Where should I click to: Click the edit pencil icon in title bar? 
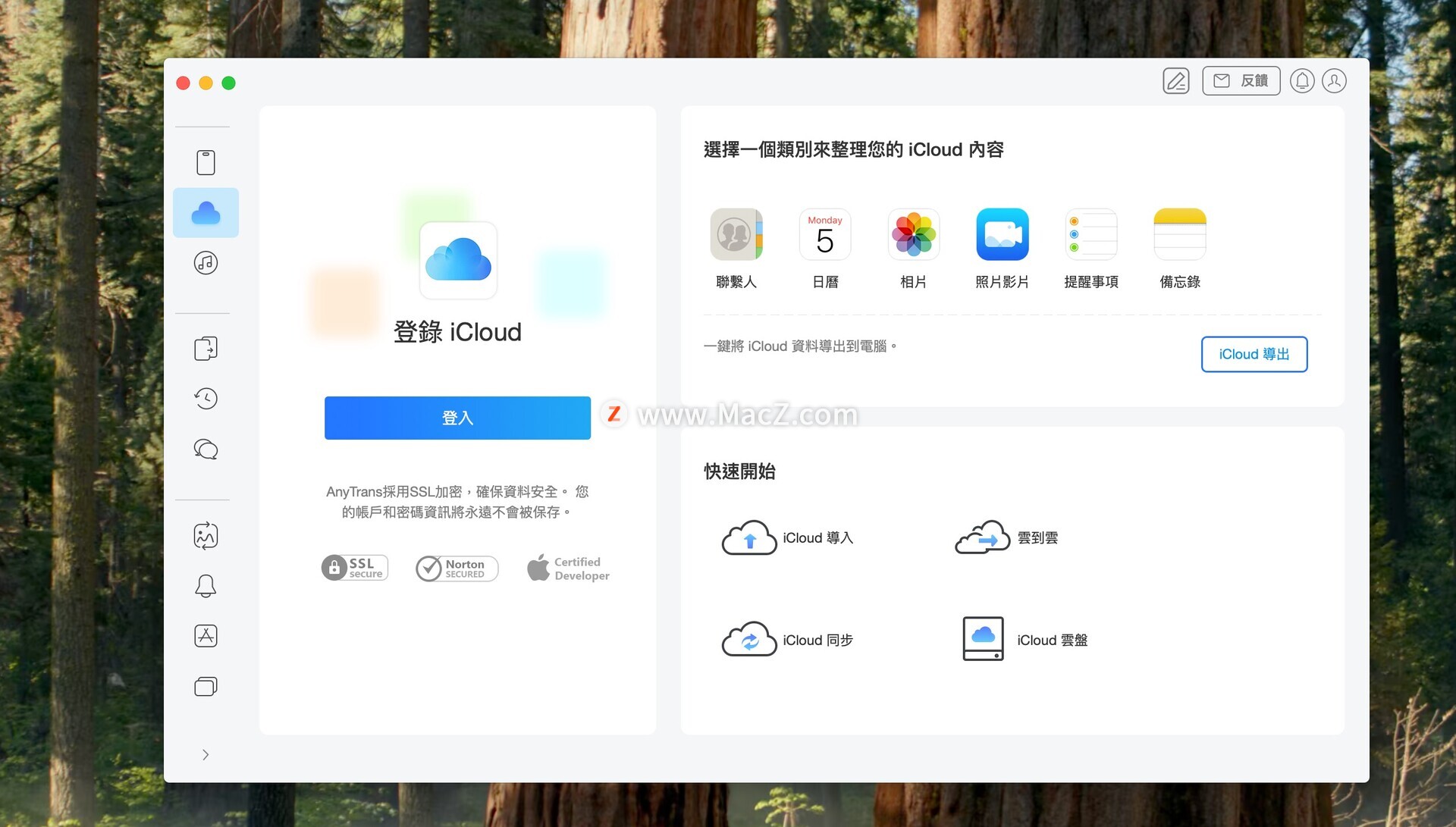click(1176, 81)
